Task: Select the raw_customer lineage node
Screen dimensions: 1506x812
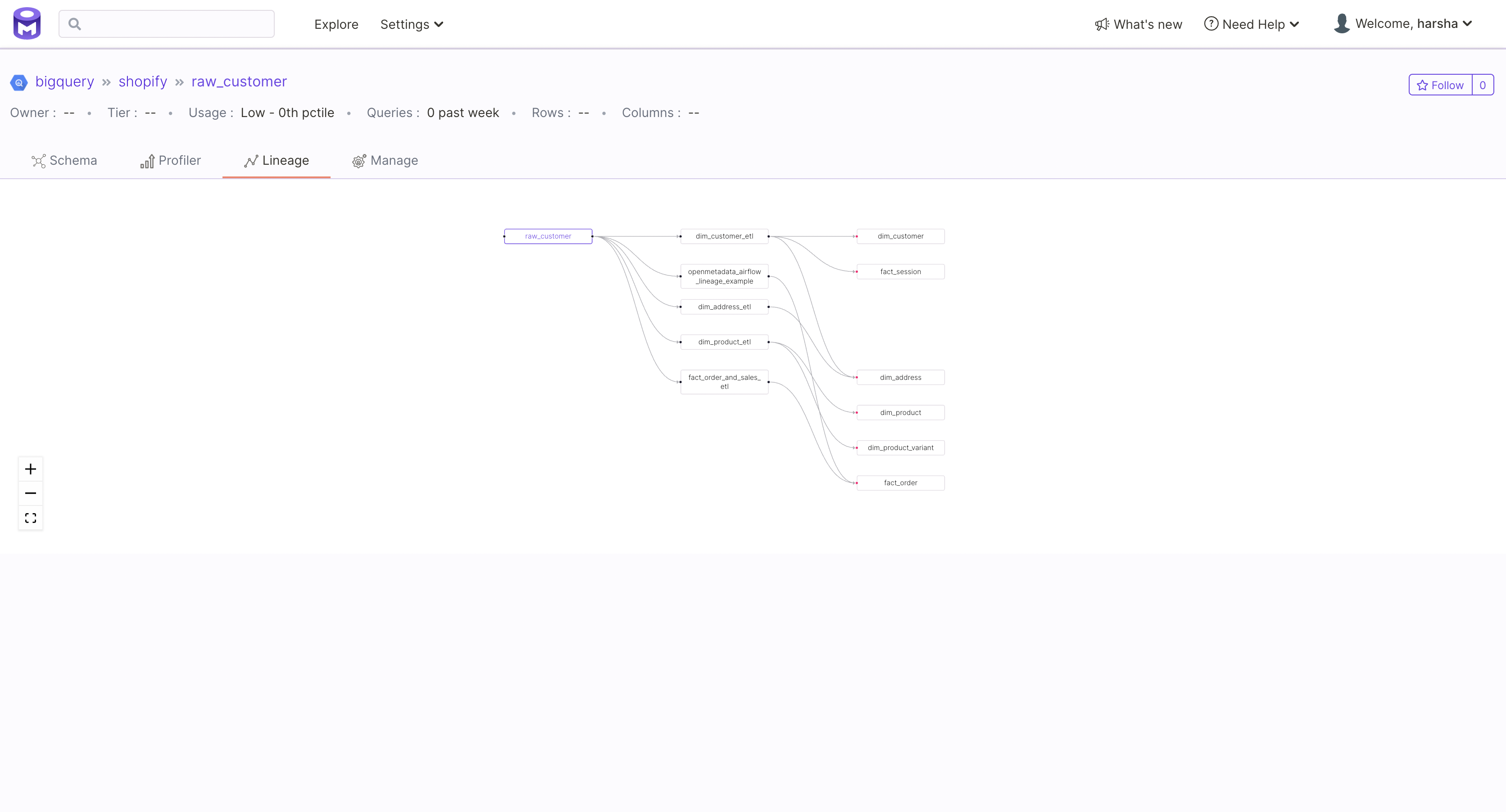Action: pos(548,237)
